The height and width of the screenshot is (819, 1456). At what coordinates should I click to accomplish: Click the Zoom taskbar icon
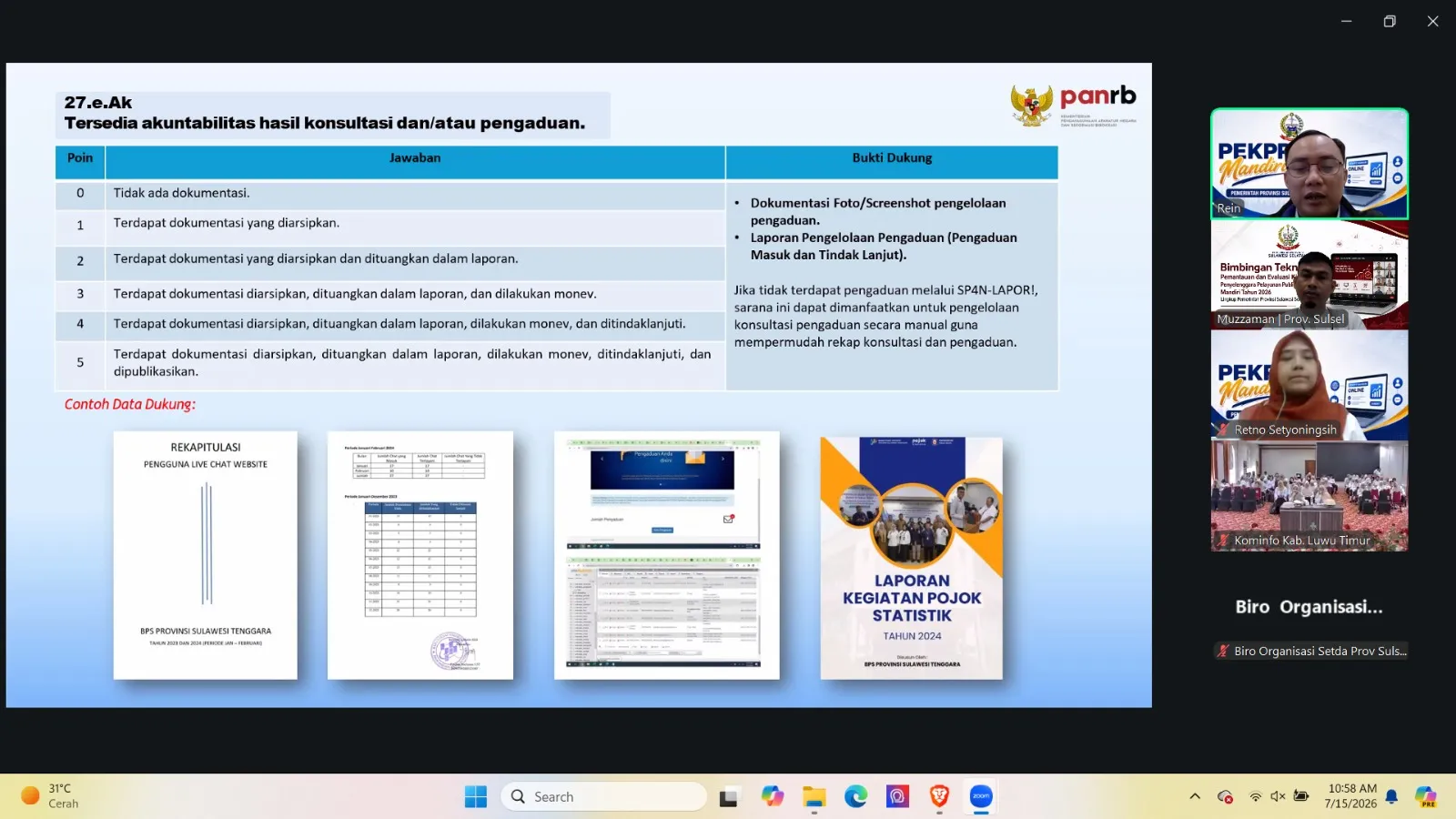[x=981, y=797]
